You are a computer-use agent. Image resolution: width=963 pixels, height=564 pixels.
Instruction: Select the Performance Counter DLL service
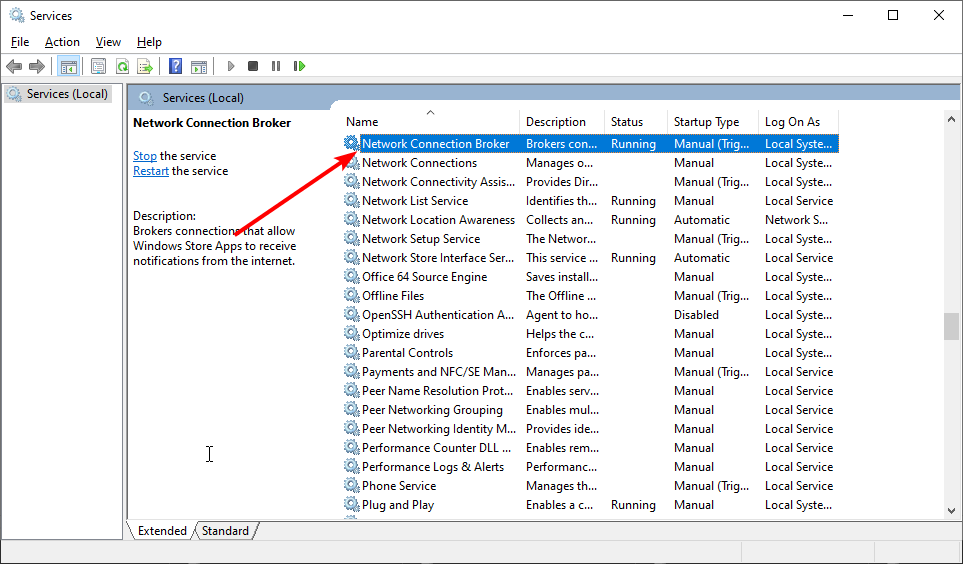pos(436,448)
